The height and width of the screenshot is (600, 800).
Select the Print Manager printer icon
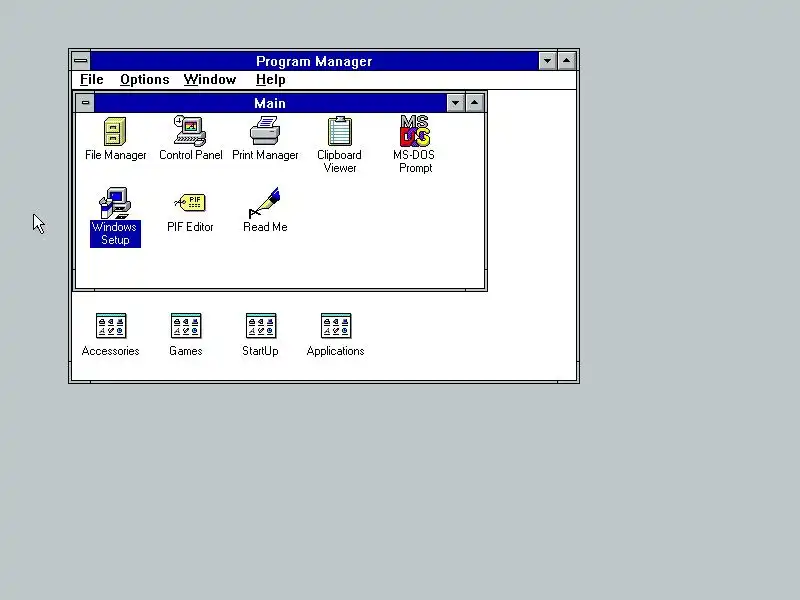[265, 131]
